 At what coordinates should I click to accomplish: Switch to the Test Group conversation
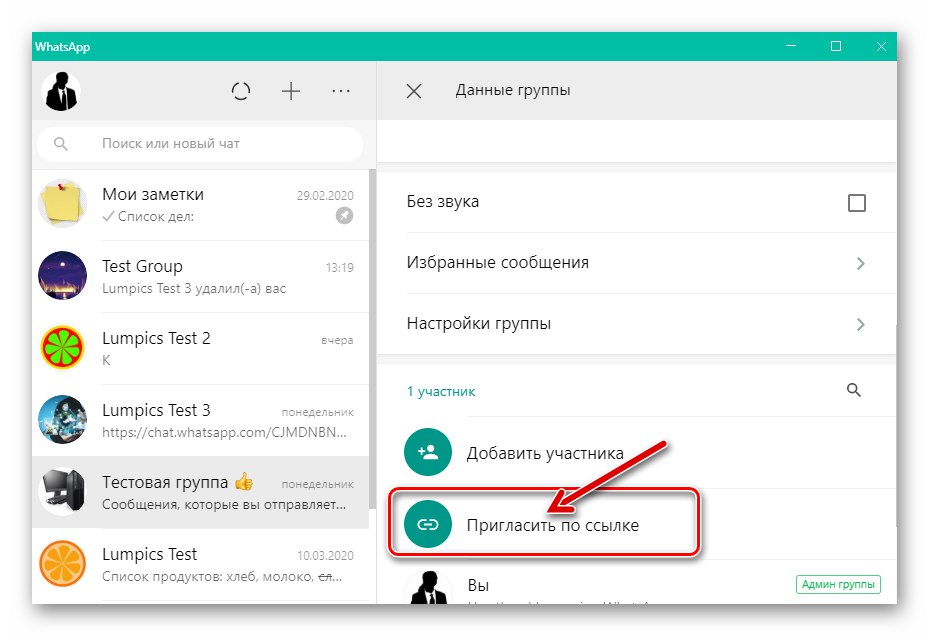pos(200,276)
